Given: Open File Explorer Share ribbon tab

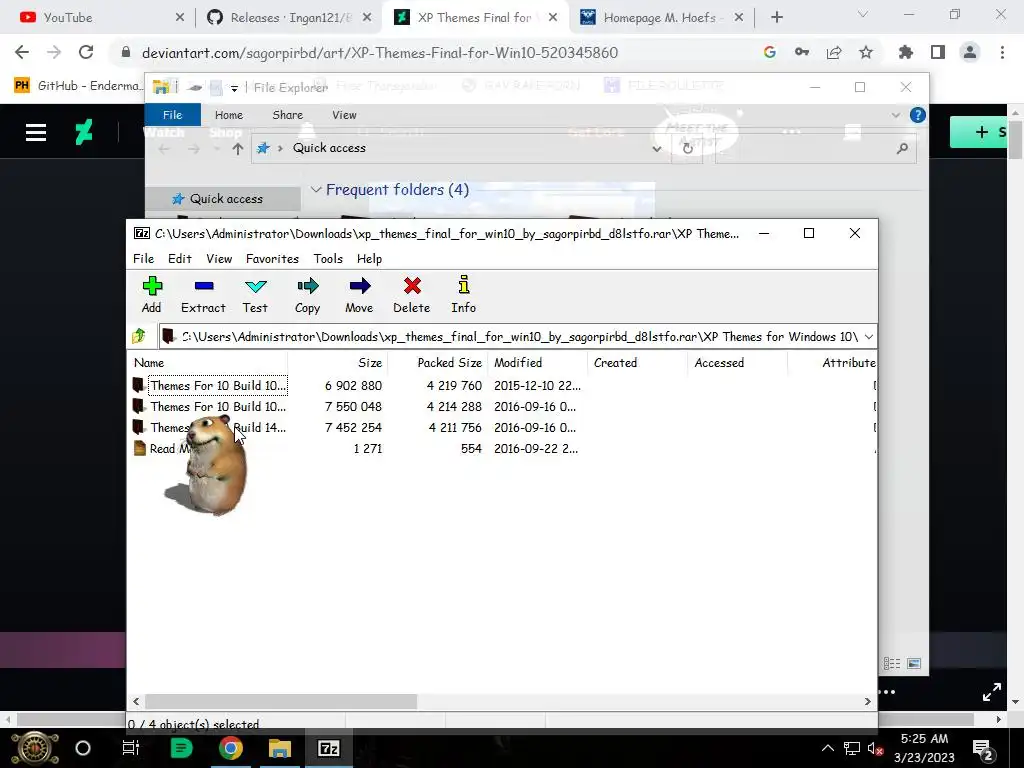Looking at the screenshot, I should (x=287, y=115).
